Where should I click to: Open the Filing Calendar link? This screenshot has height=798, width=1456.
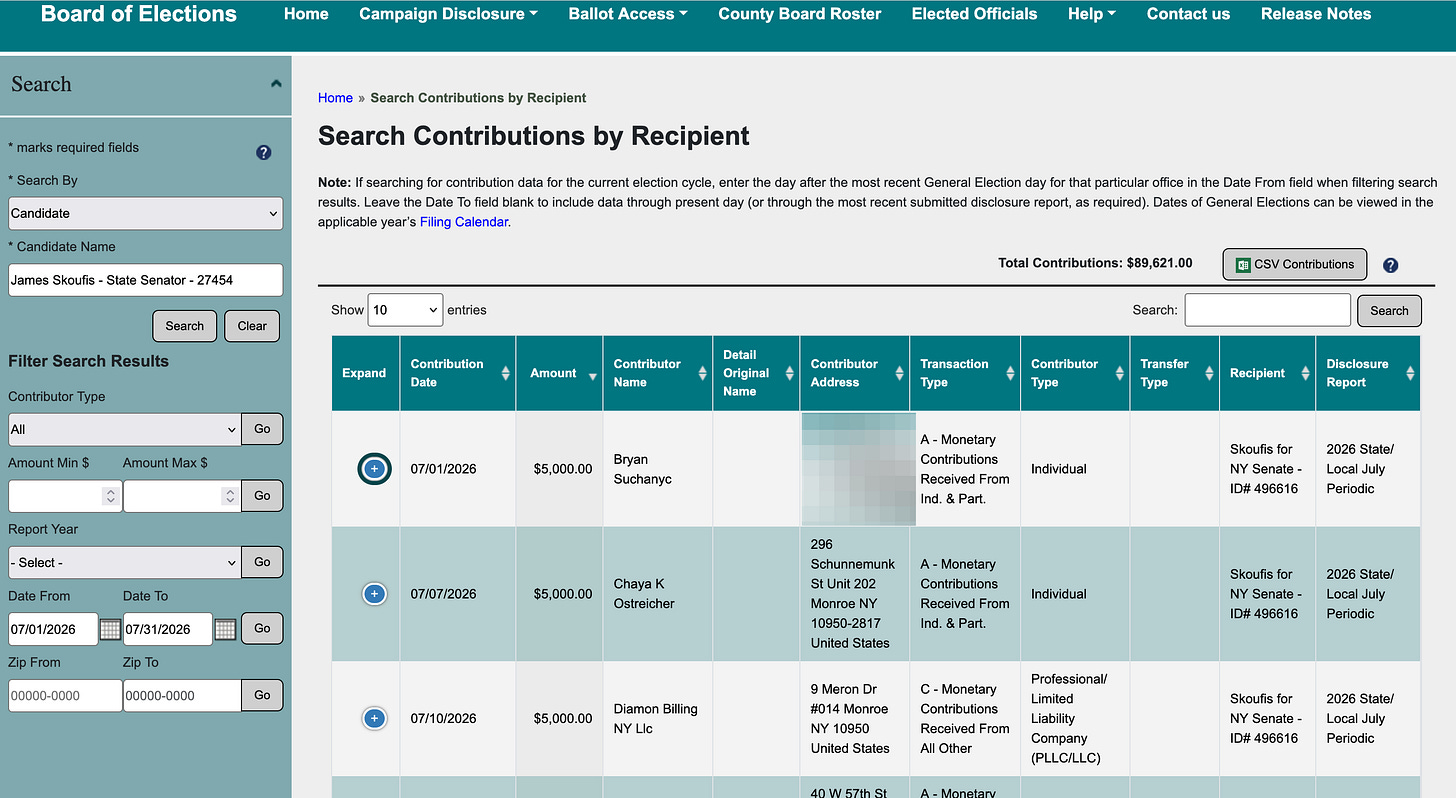(x=464, y=222)
